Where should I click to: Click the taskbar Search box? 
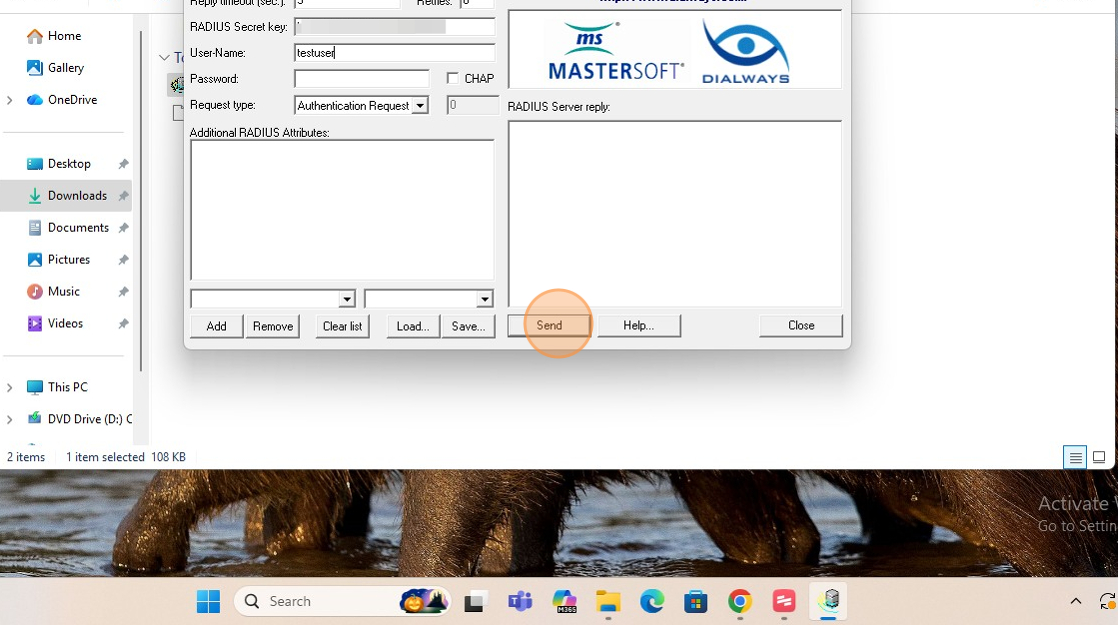[342, 601]
